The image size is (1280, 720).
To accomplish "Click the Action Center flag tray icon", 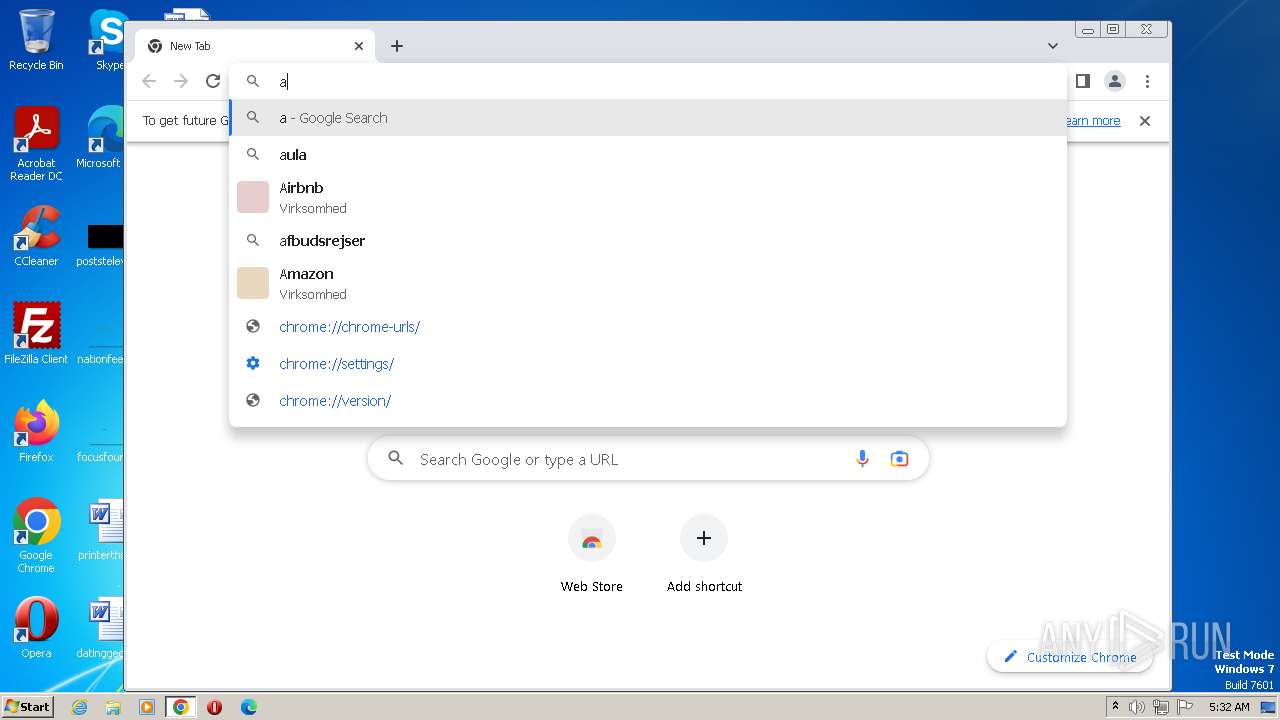I will (1184, 707).
